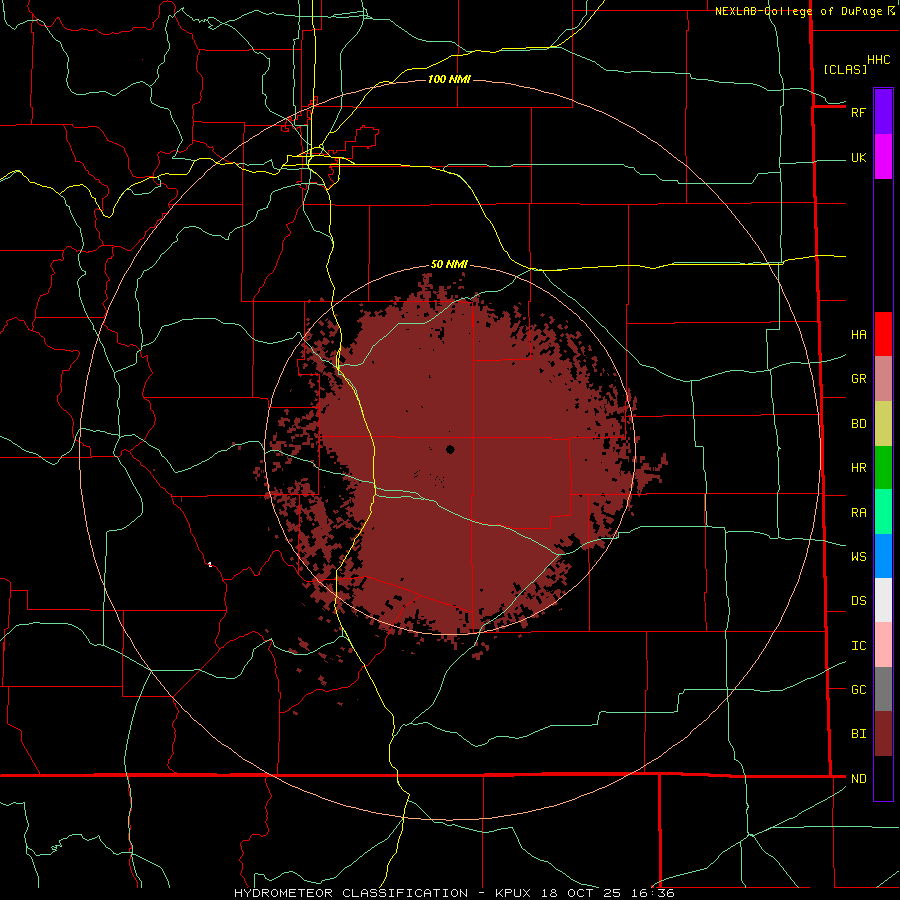Viewport: 900px width, 900px height.
Task: Click the RF purple legend swatch
Action: [x=883, y=112]
